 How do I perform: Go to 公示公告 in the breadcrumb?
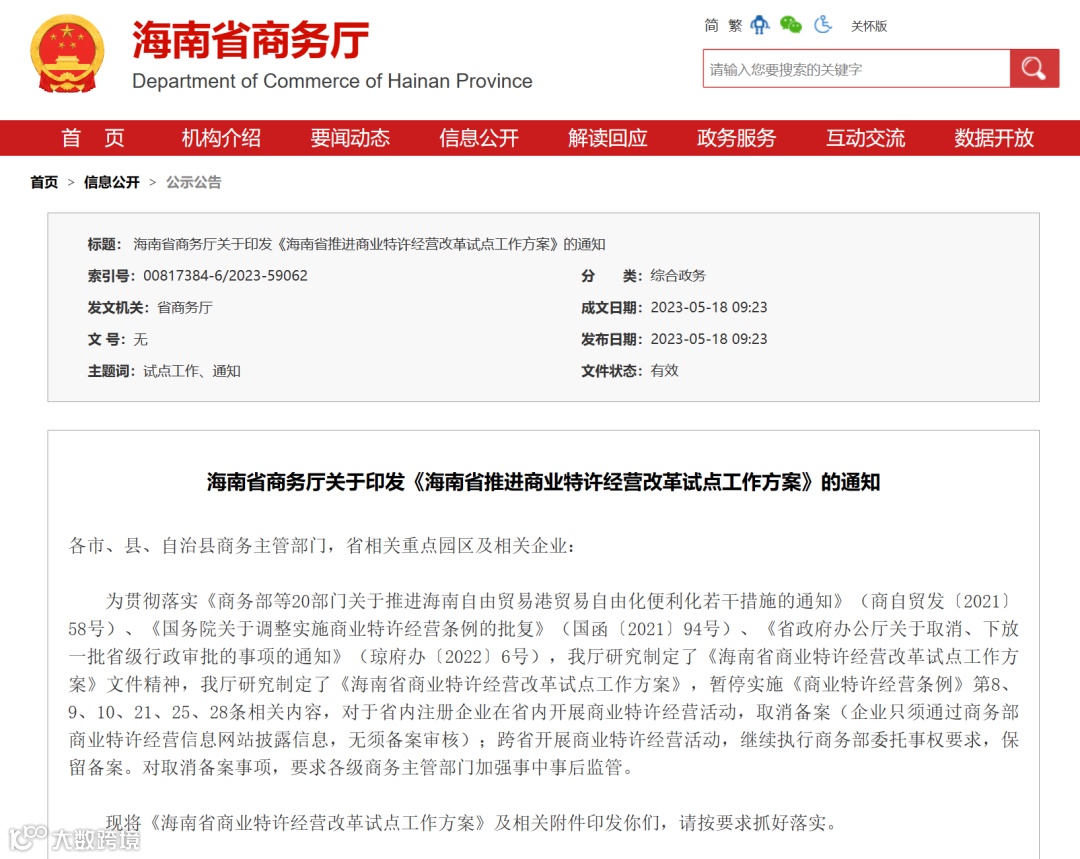coord(194,182)
